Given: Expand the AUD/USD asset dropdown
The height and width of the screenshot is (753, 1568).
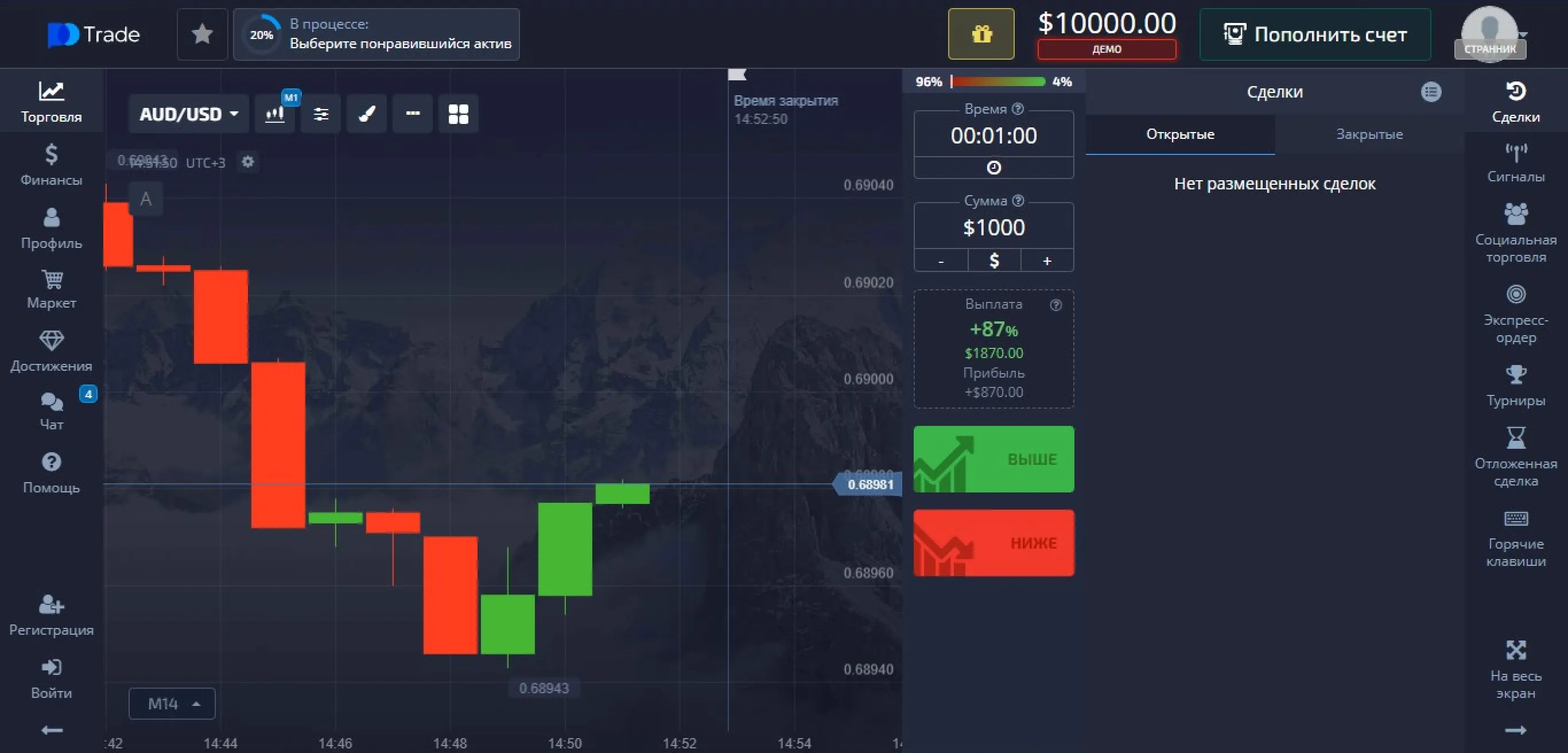Looking at the screenshot, I should 189,114.
